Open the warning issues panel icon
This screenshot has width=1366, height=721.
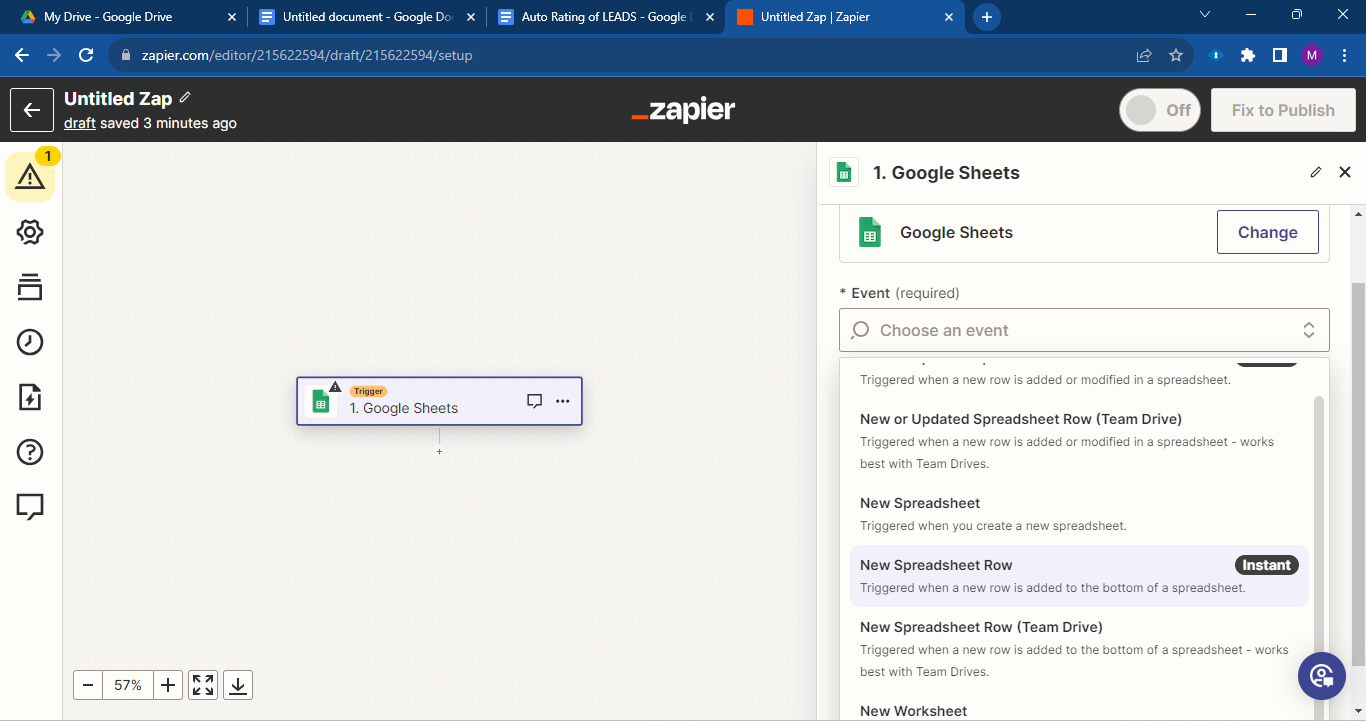click(30, 177)
